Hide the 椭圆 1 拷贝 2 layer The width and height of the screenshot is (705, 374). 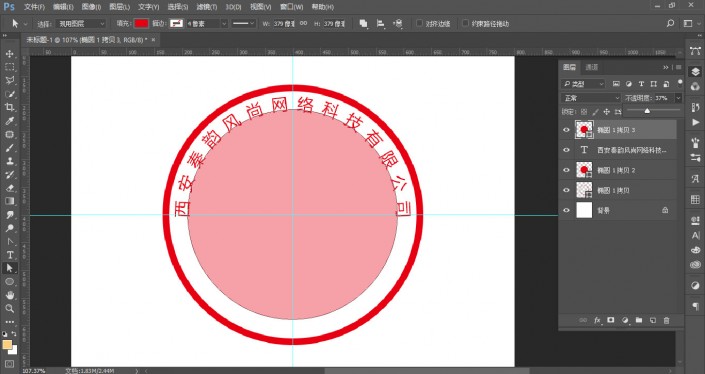click(x=567, y=170)
